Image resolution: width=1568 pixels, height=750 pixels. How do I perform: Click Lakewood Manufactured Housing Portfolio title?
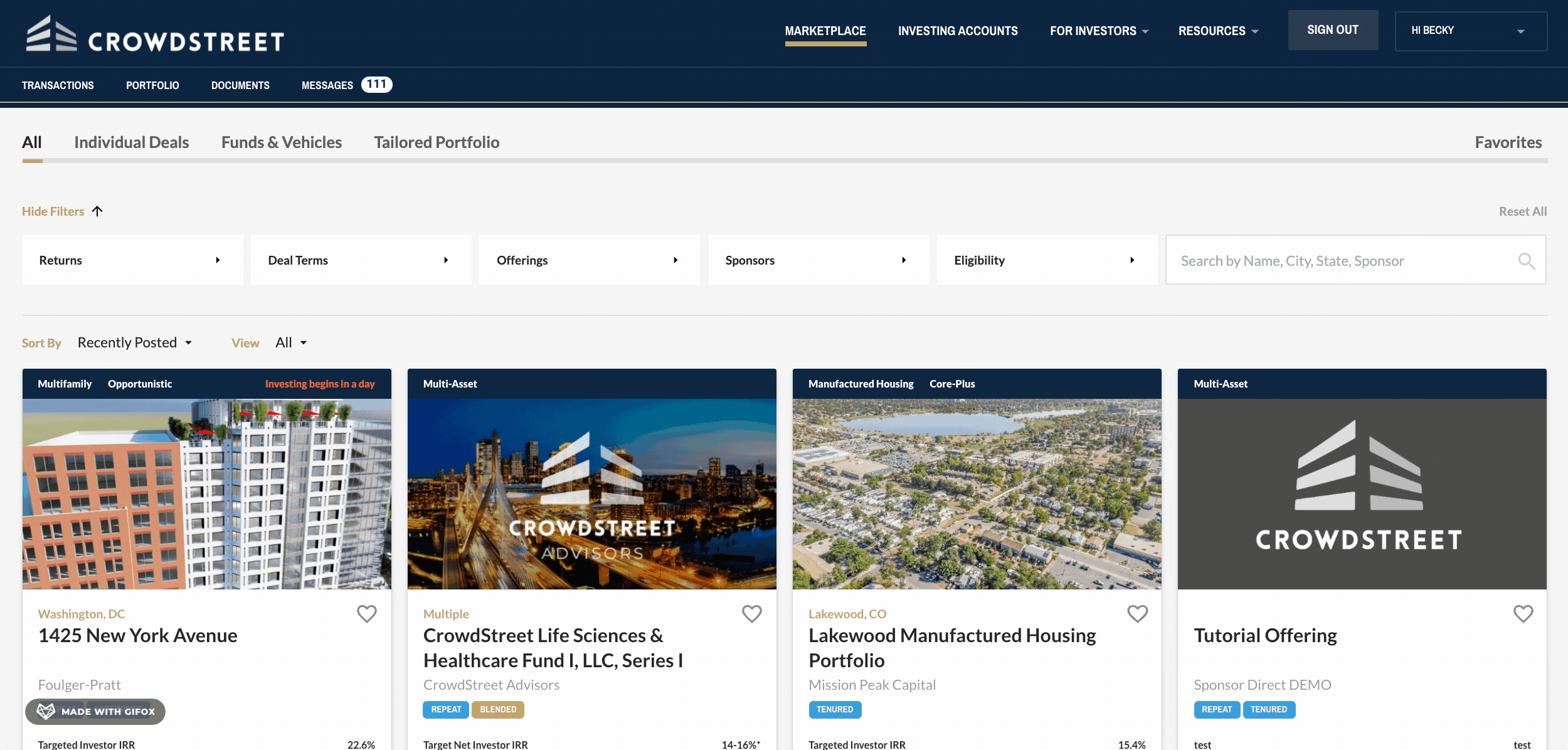point(952,648)
